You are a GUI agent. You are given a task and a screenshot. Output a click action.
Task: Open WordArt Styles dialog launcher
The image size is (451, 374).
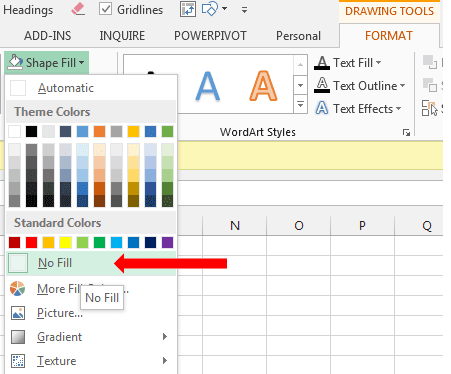click(x=406, y=132)
